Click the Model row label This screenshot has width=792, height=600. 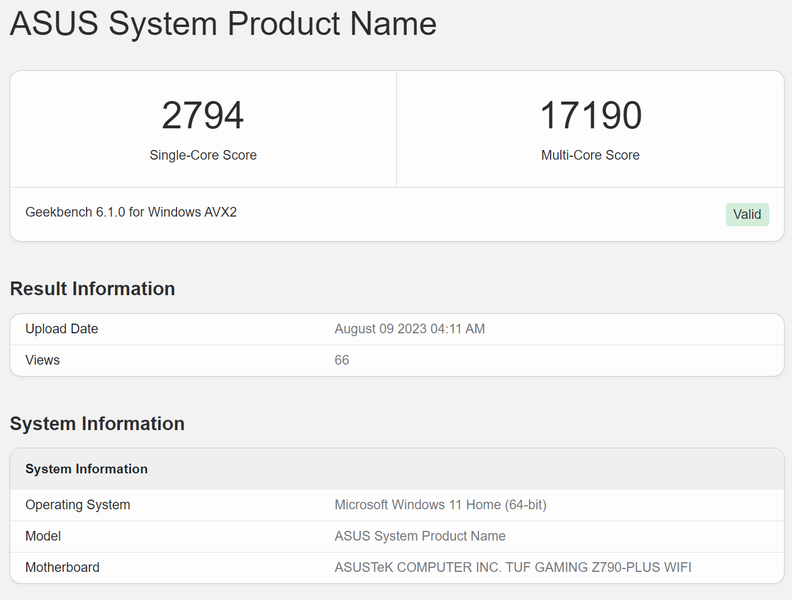click(44, 536)
